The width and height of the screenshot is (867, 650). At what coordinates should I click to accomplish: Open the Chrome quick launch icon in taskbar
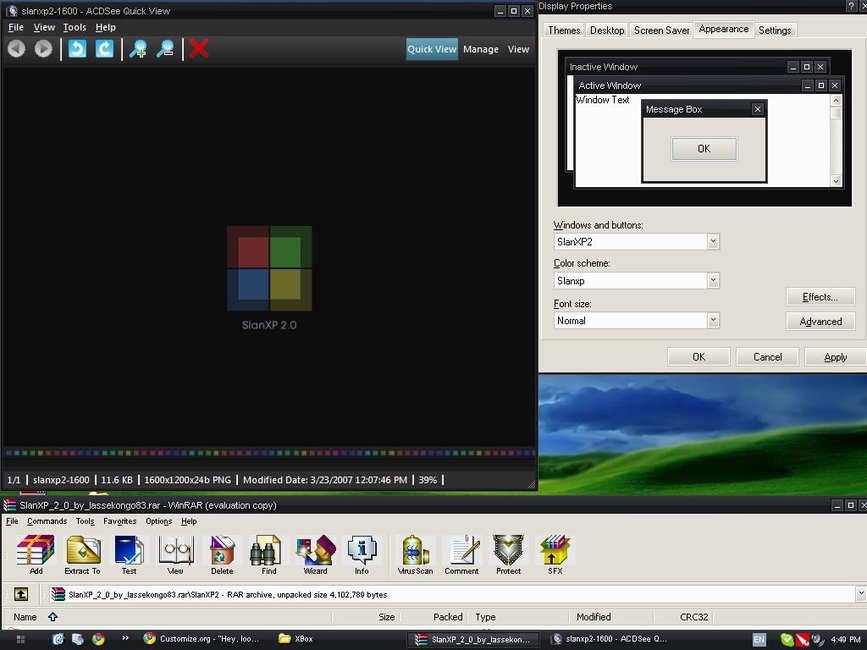tap(98, 639)
